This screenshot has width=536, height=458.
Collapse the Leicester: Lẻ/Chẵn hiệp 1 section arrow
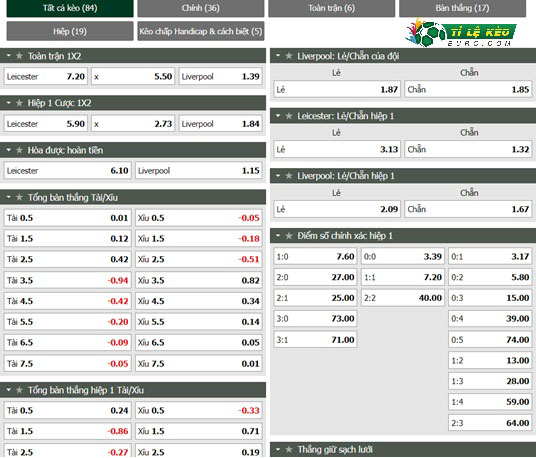pos(278,116)
